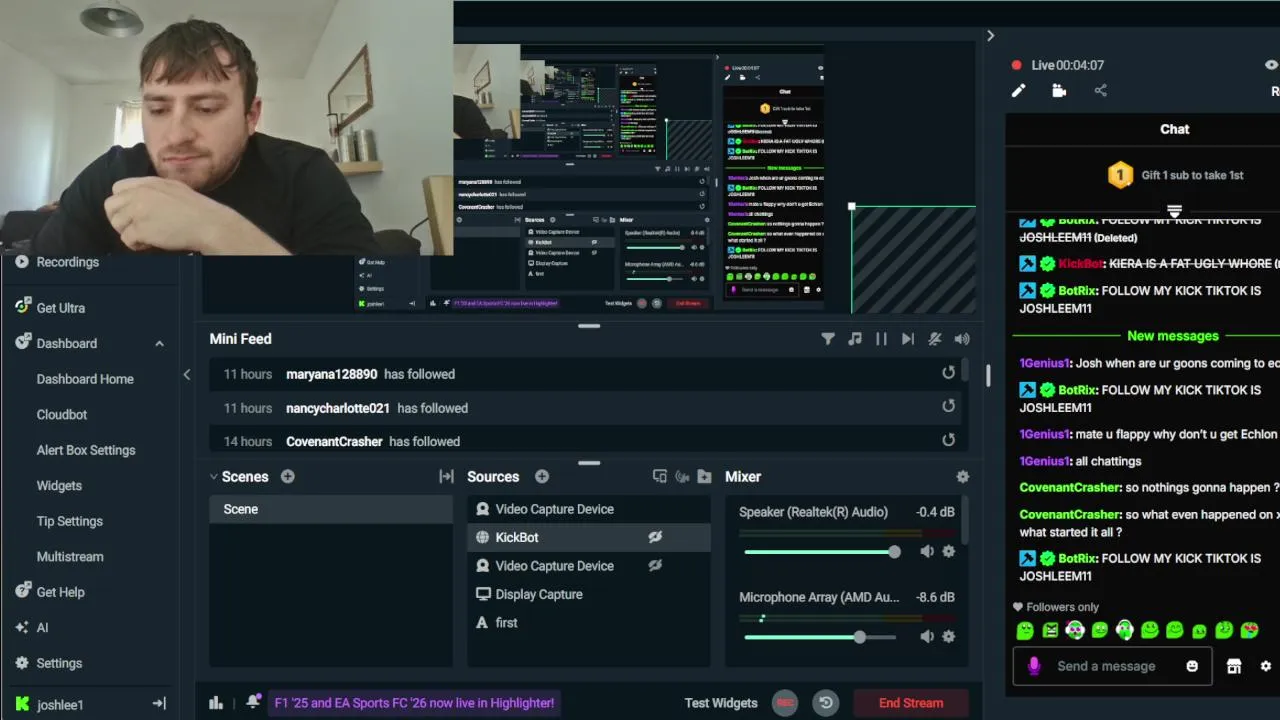1280x720 pixels.
Task: Collapse the chat panel using the top arrow
Action: [x=990, y=36]
